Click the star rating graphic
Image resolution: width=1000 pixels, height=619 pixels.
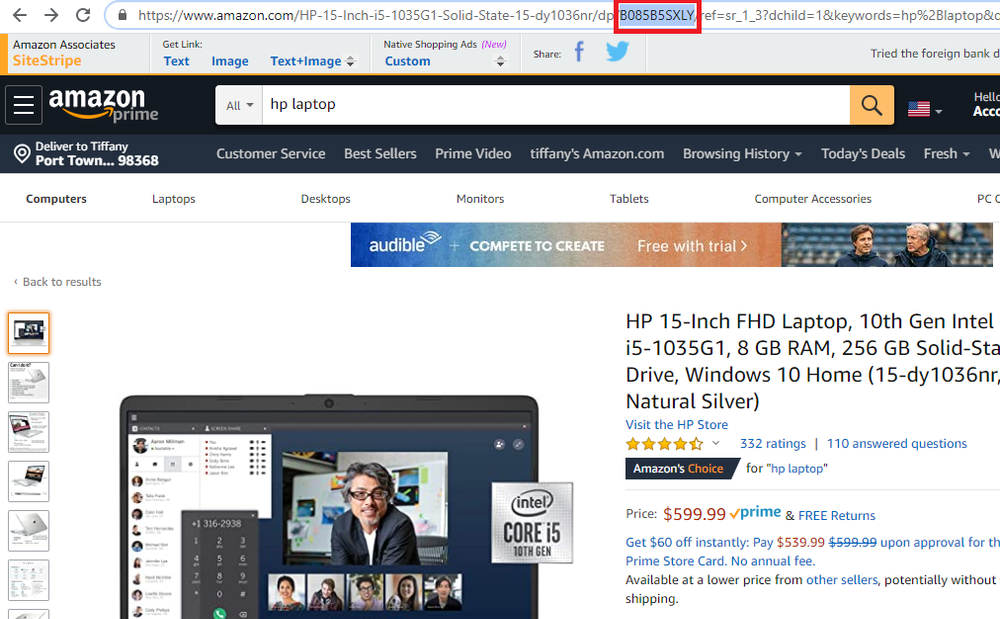pos(665,444)
